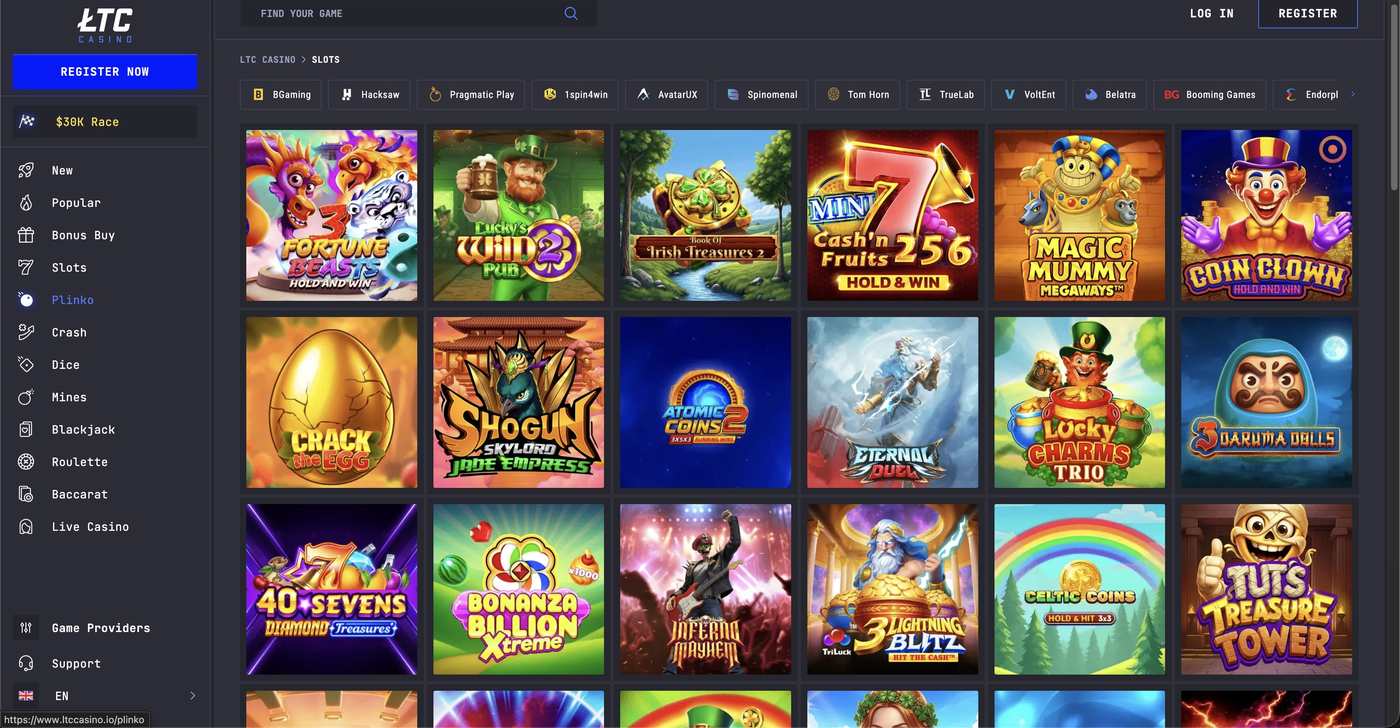This screenshot has width=1400, height=728.
Task: Click the VoltEnt provider logo icon
Action: click(1010, 95)
